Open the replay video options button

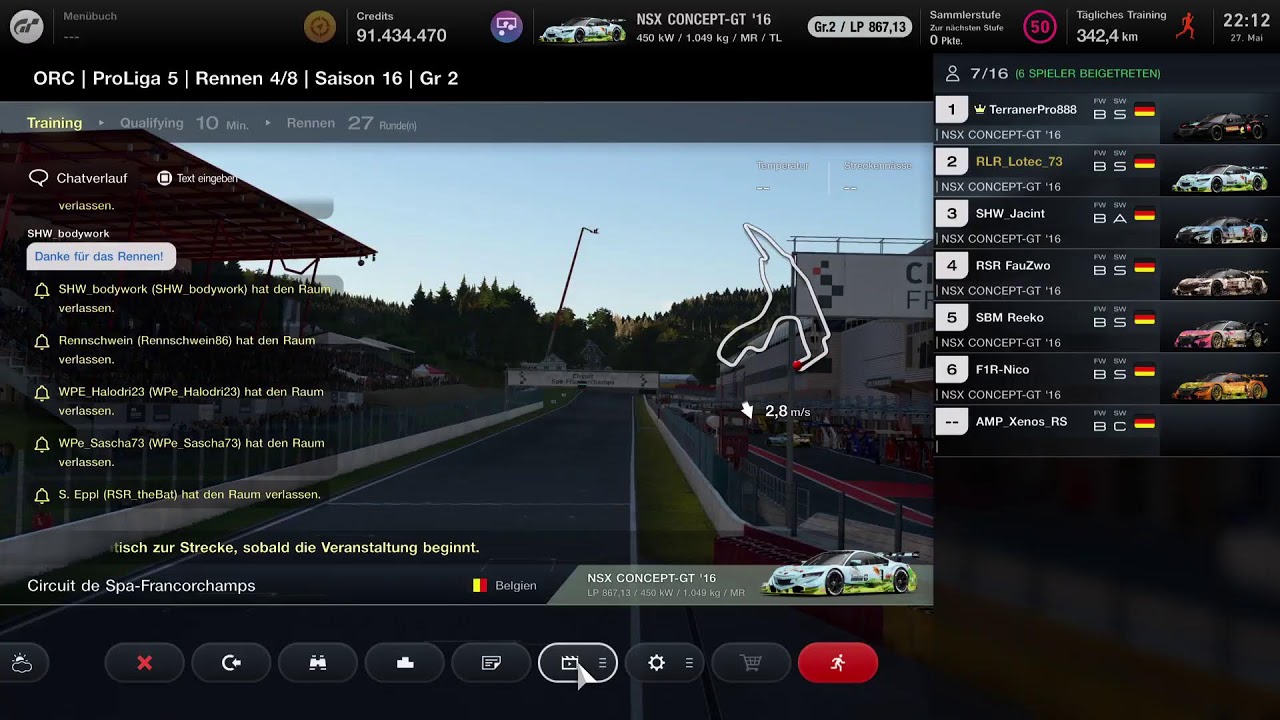(x=578, y=663)
